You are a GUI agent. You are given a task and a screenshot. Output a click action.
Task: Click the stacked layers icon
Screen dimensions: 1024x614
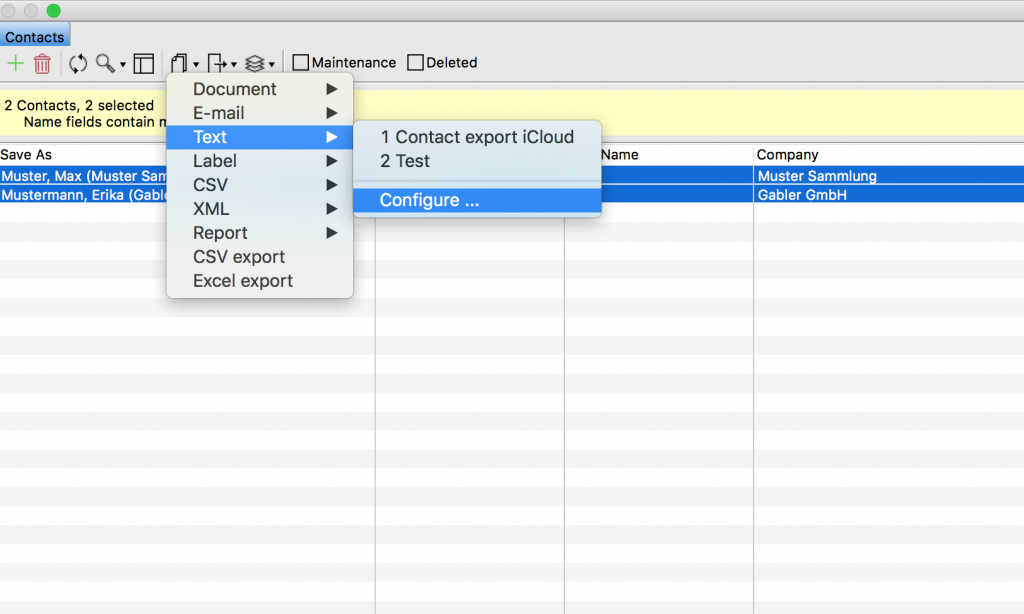(255, 63)
